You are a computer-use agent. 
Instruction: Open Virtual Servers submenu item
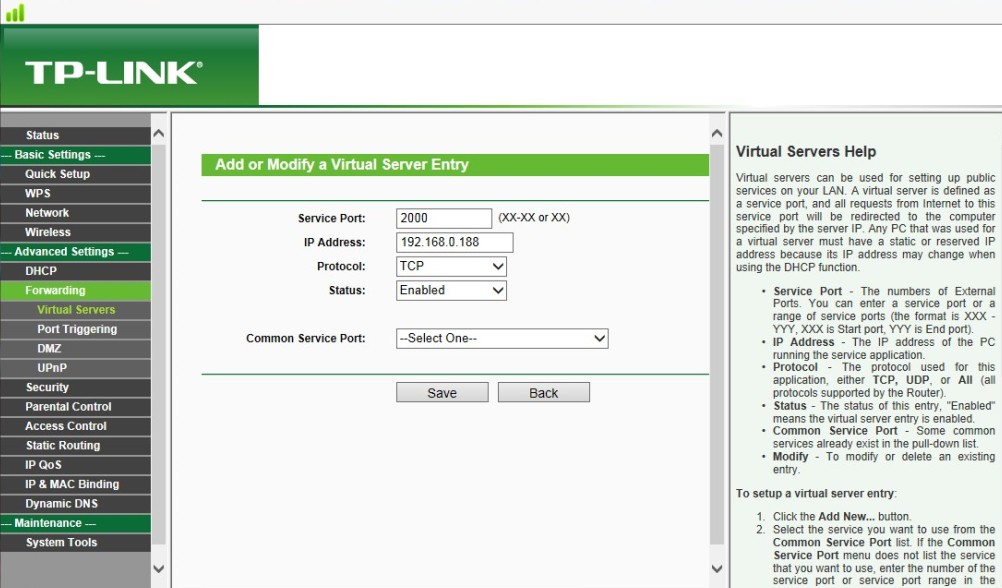click(x=76, y=310)
